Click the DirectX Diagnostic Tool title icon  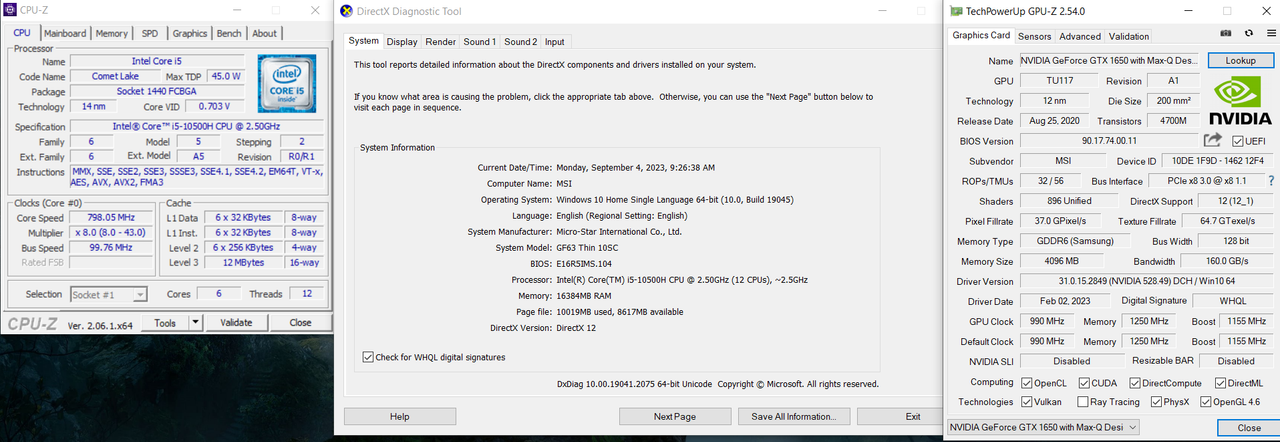346,11
